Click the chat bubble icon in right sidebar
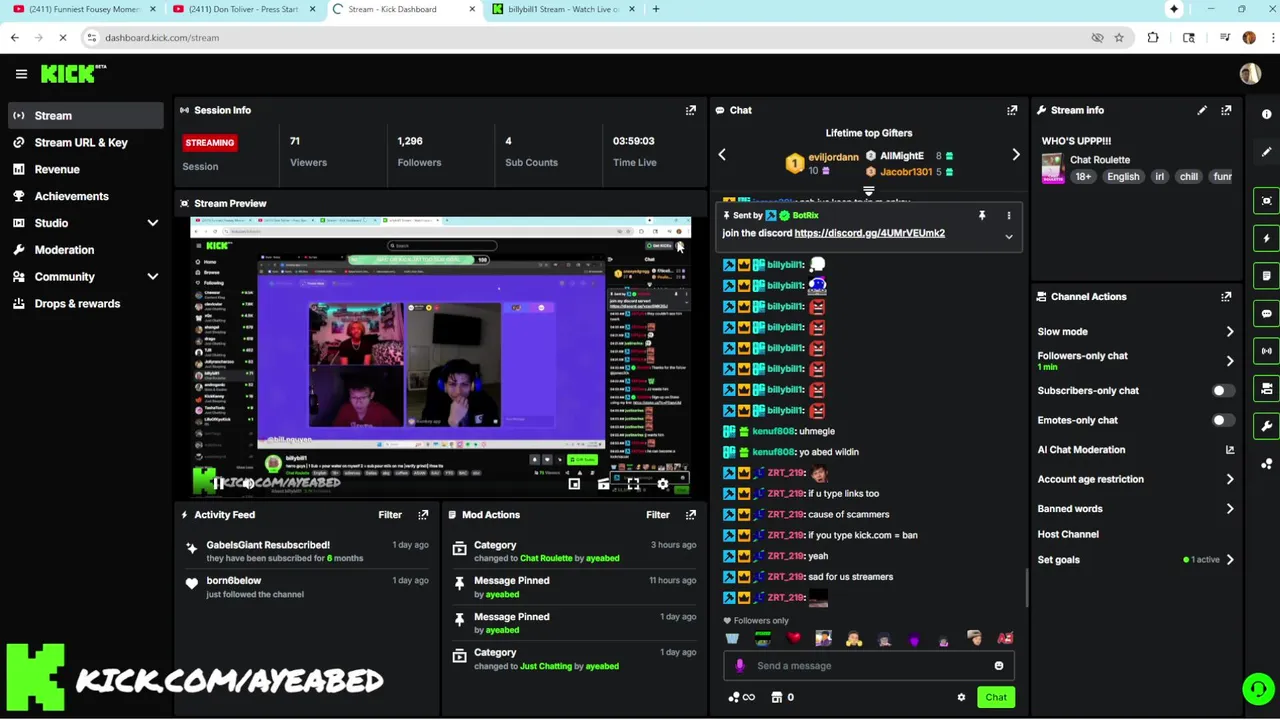 pyautogui.click(x=1267, y=314)
